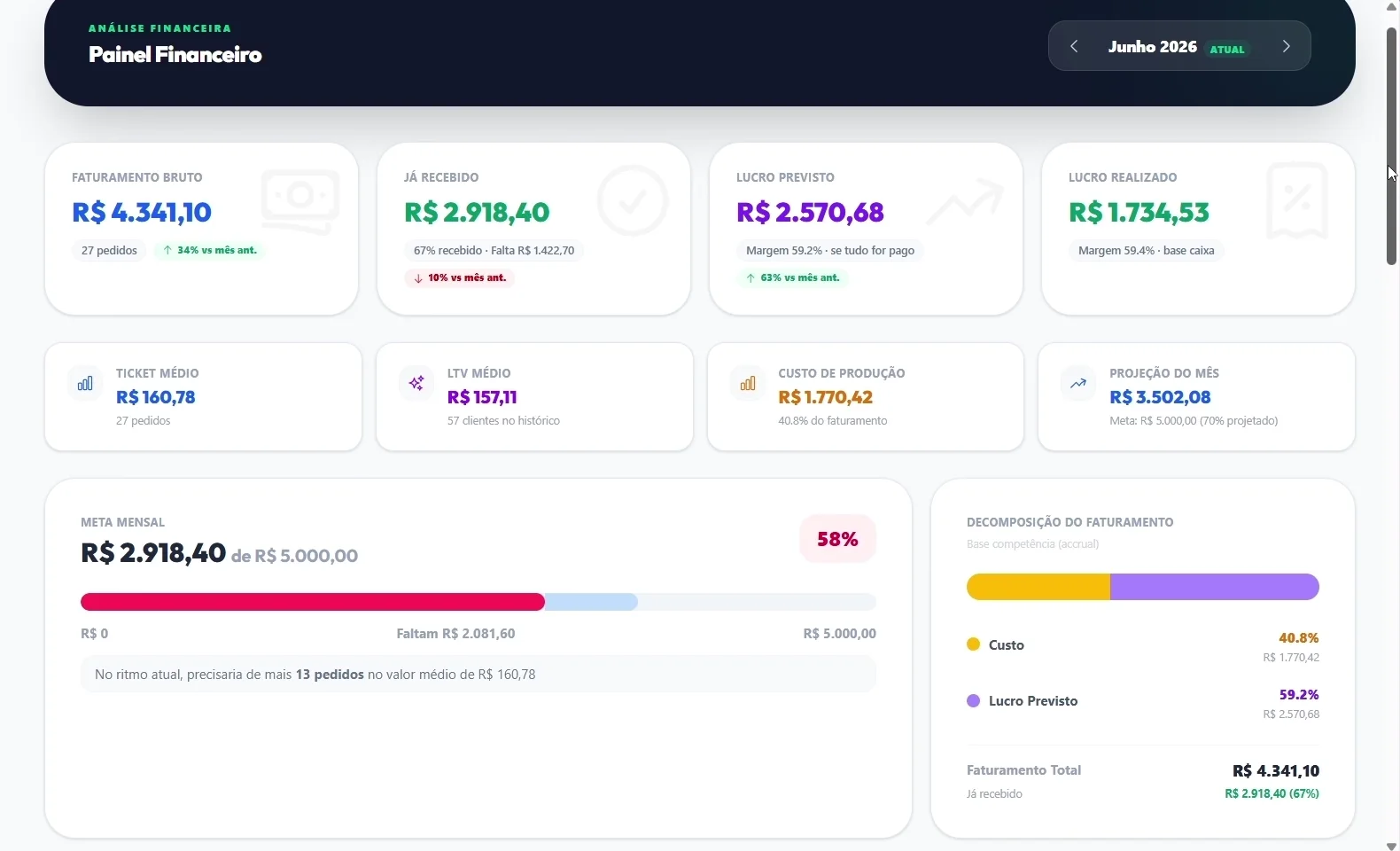Viewport: 1400px width, 851px height.
Task: Click the Margem 59.4% · base caixa chip
Action: pos(1146,251)
